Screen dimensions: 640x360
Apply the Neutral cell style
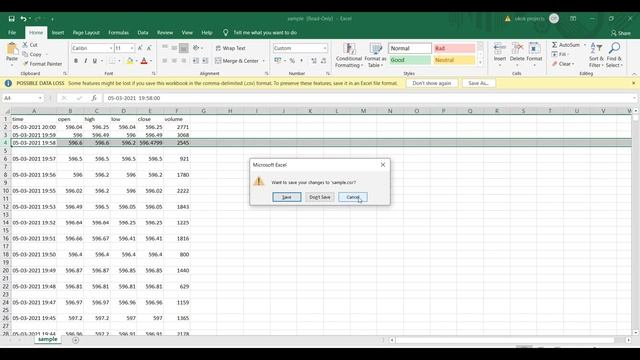tap(454, 60)
